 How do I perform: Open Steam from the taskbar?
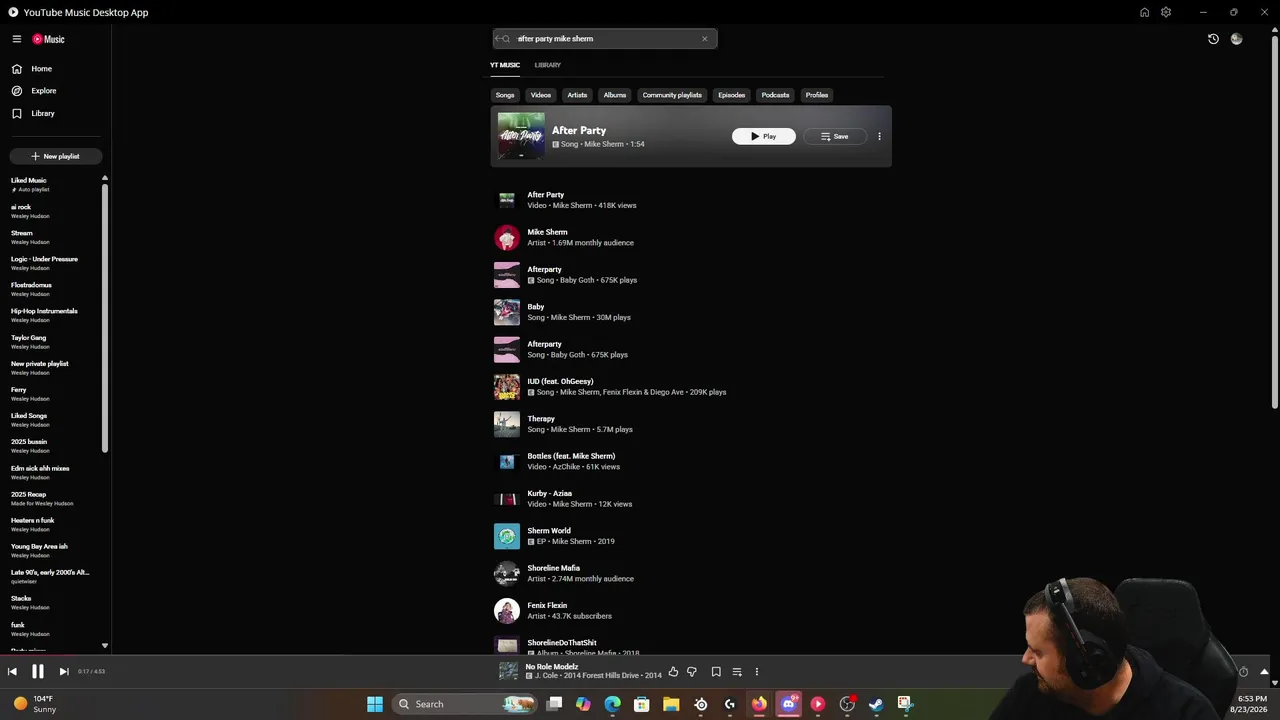coord(876,704)
